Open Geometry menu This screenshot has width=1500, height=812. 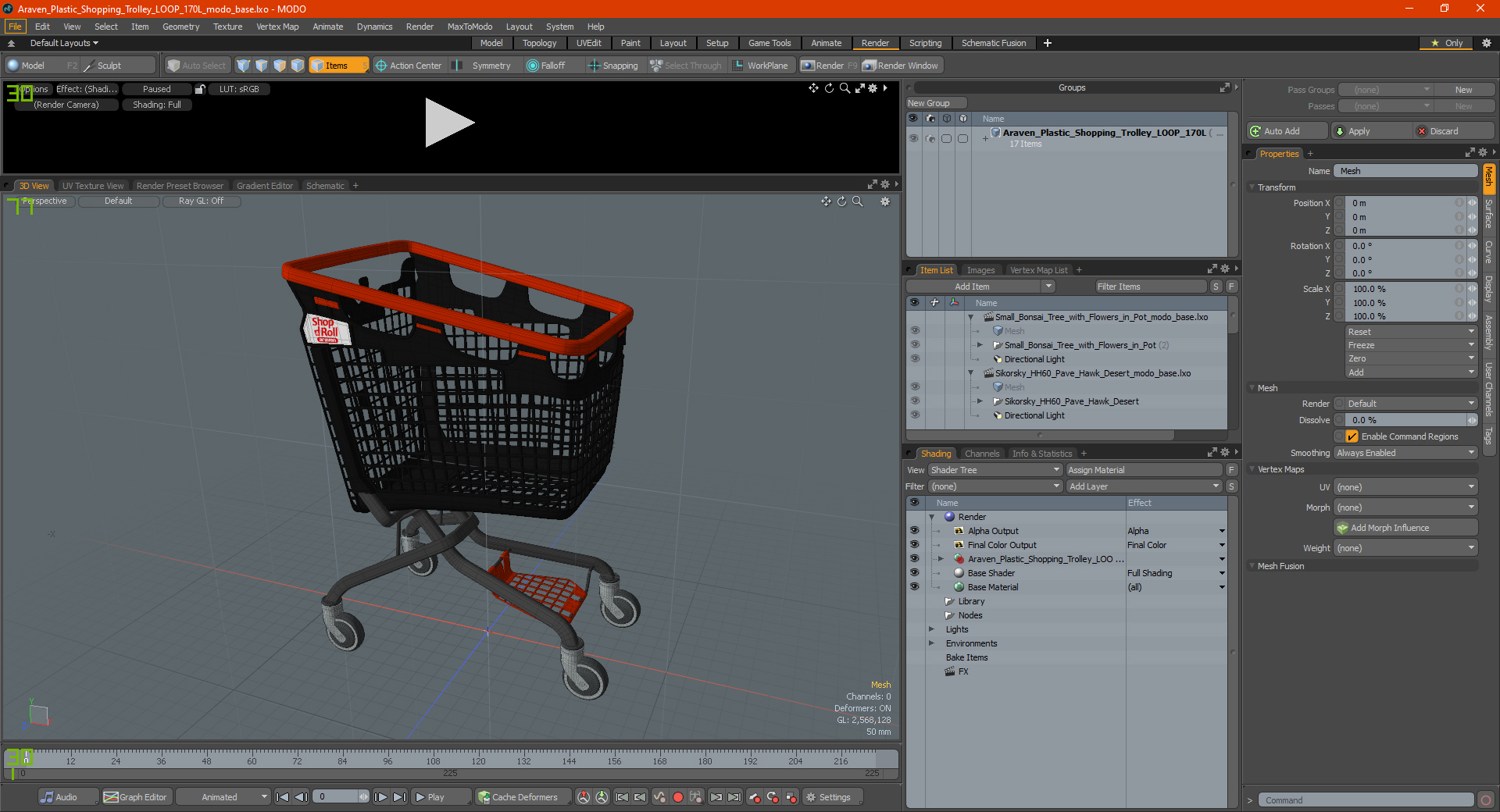click(180, 27)
